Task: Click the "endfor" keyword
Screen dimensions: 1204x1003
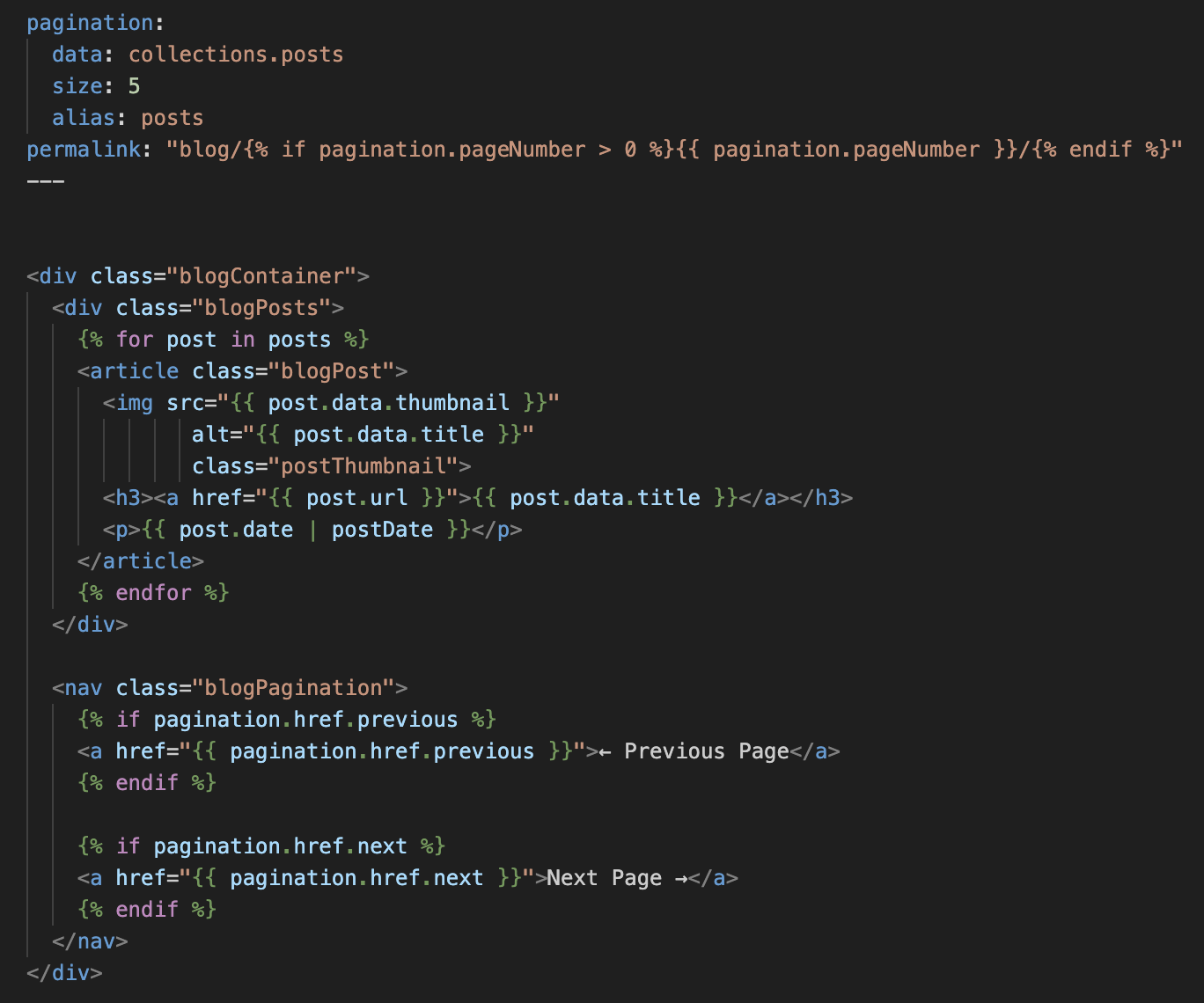Action: [153, 593]
